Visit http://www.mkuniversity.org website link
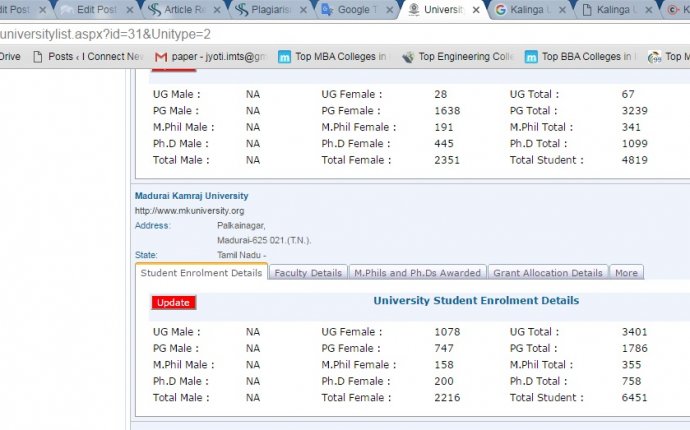This screenshot has height=430, width=690. (189, 211)
